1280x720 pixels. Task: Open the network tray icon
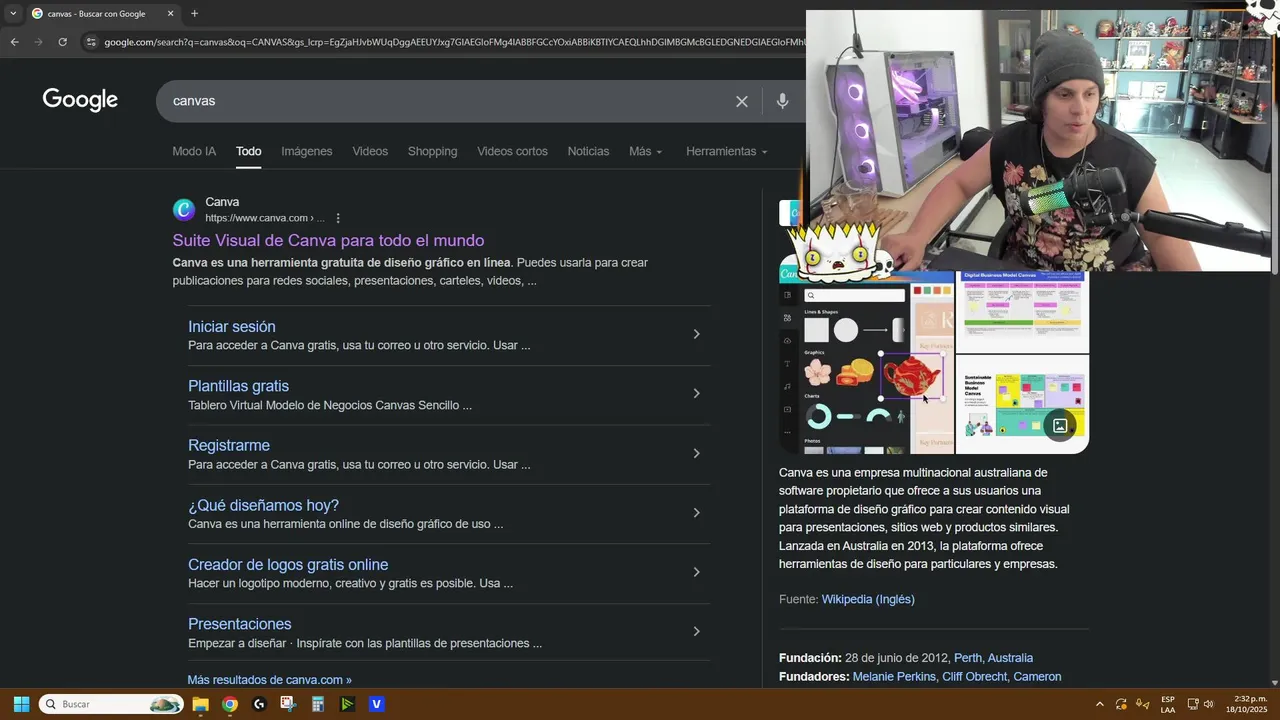click(1193, 704)
